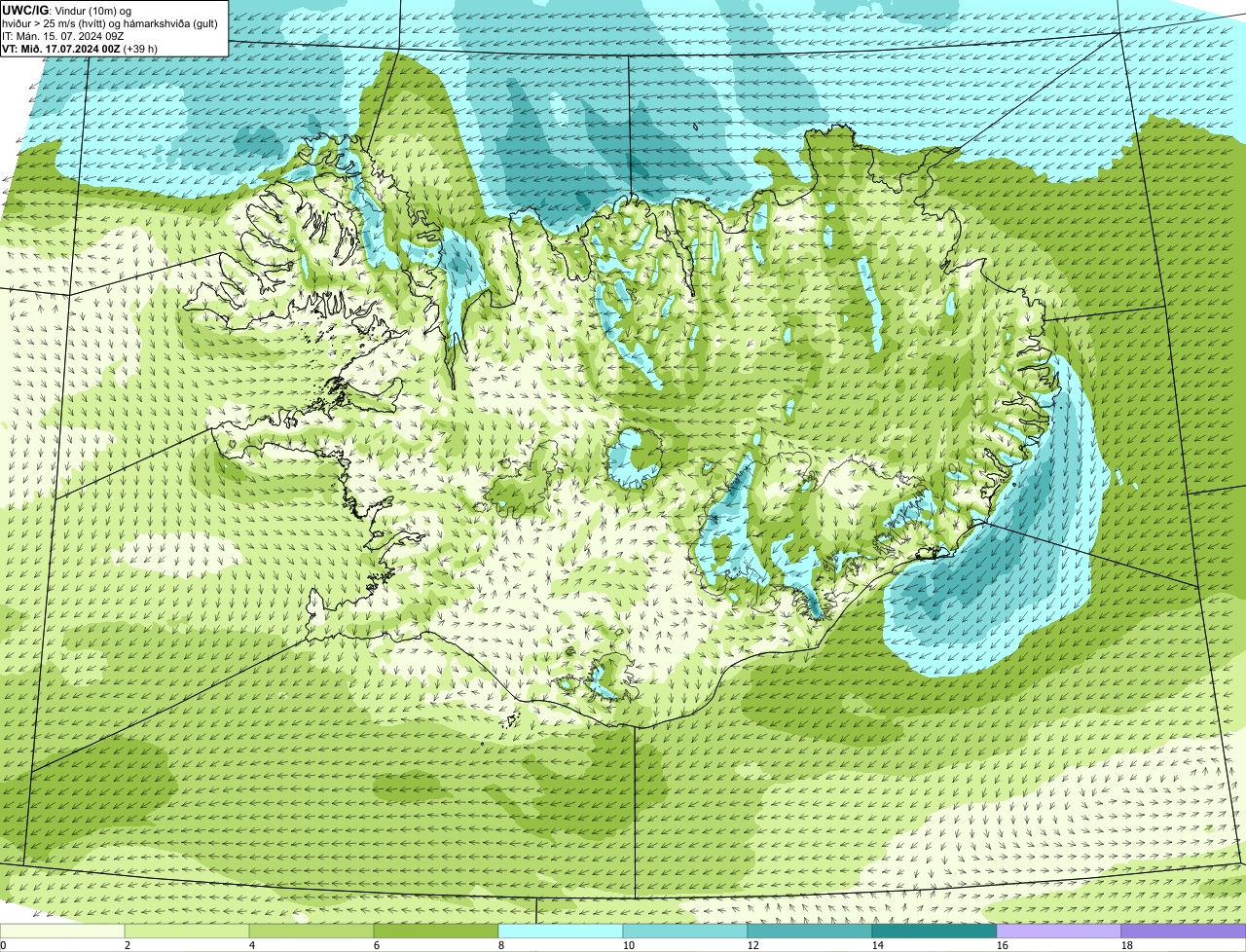The height and width of the screenshot is (952, 1246).
Task: Pick the light cyan 8–10 m/s legend swatch
Action: tap(561, 931)
